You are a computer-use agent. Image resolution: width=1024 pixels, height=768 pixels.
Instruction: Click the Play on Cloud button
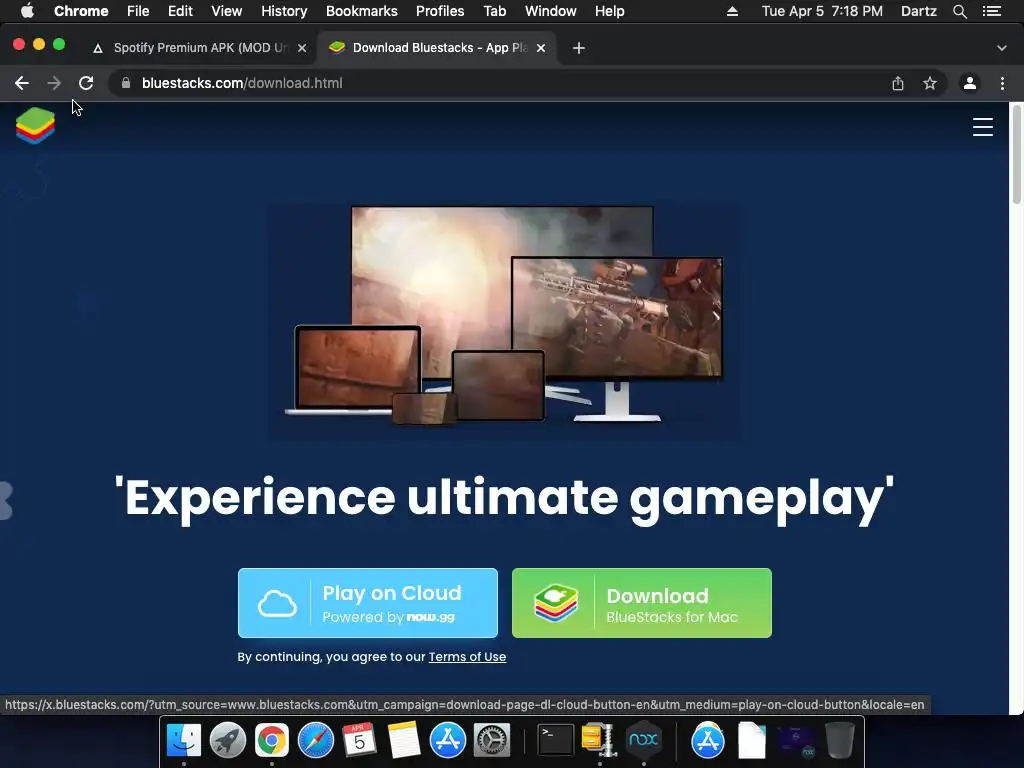click(368, 603)
